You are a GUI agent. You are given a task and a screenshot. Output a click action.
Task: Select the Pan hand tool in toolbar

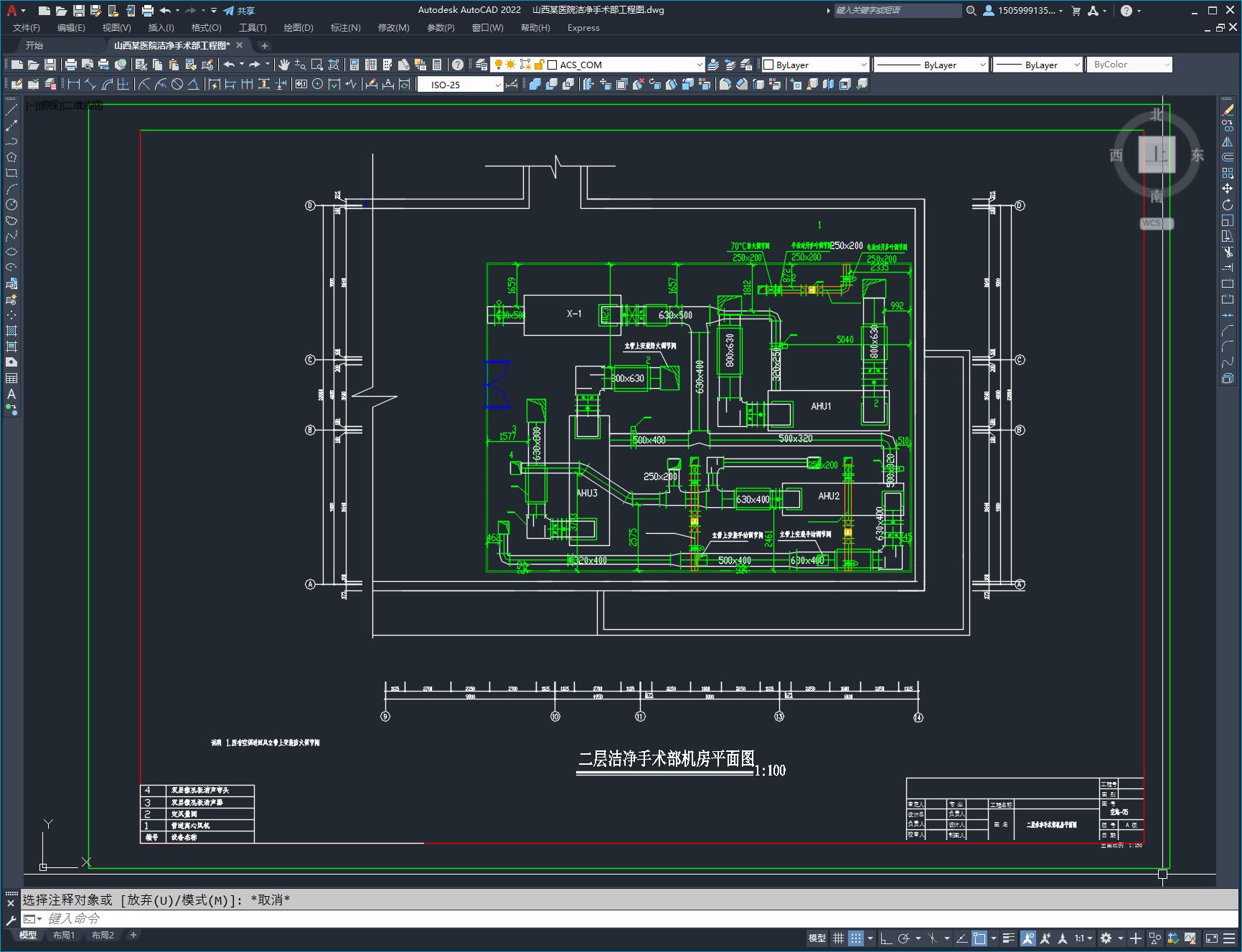click(284, 65)
